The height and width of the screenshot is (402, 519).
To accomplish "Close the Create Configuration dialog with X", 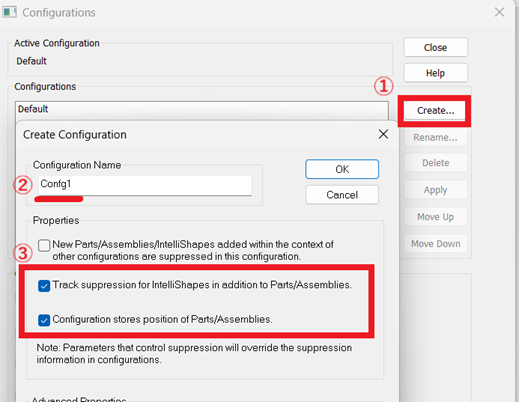I will click(383, 134).
